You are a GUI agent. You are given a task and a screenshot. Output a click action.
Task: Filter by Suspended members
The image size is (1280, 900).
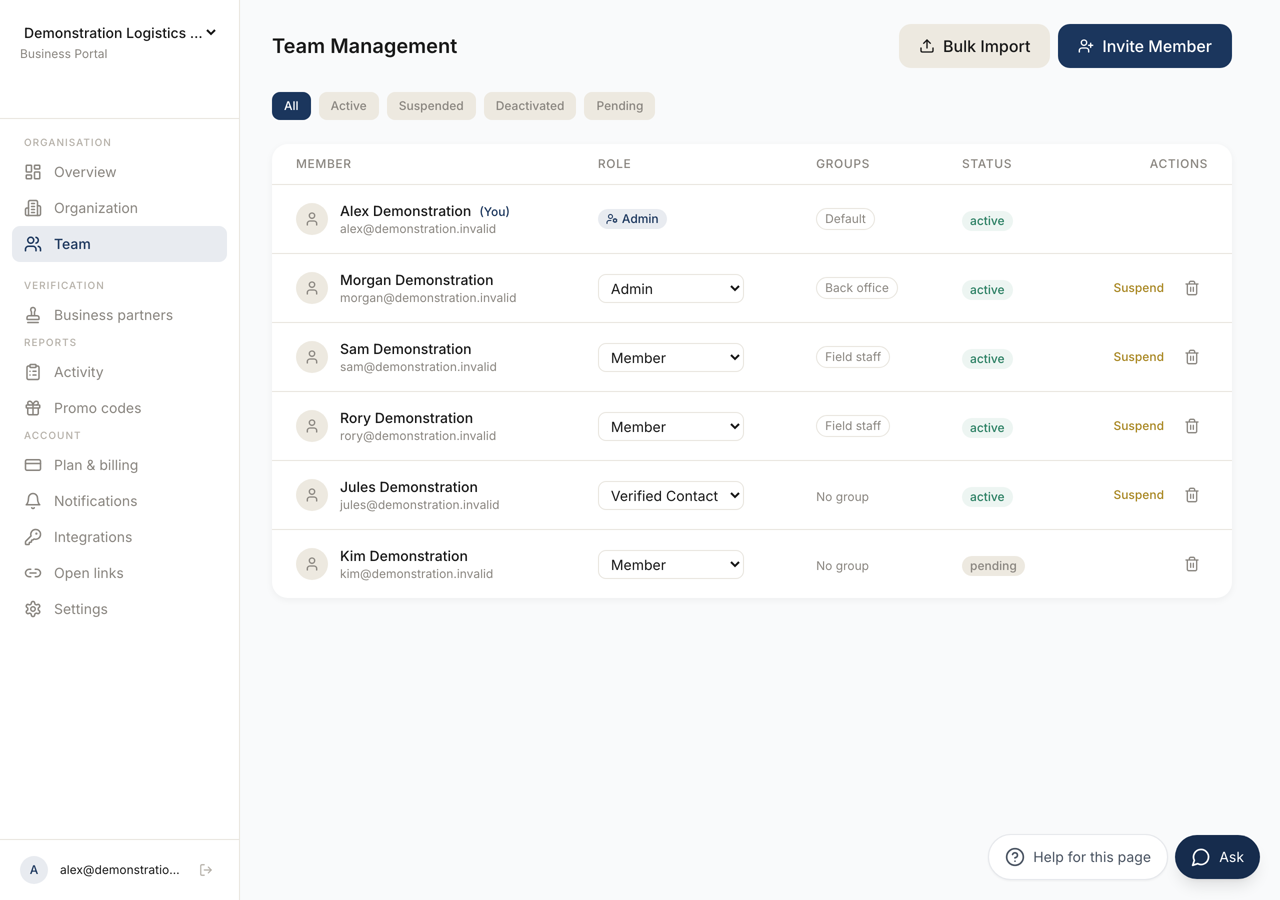pos(431,106)
